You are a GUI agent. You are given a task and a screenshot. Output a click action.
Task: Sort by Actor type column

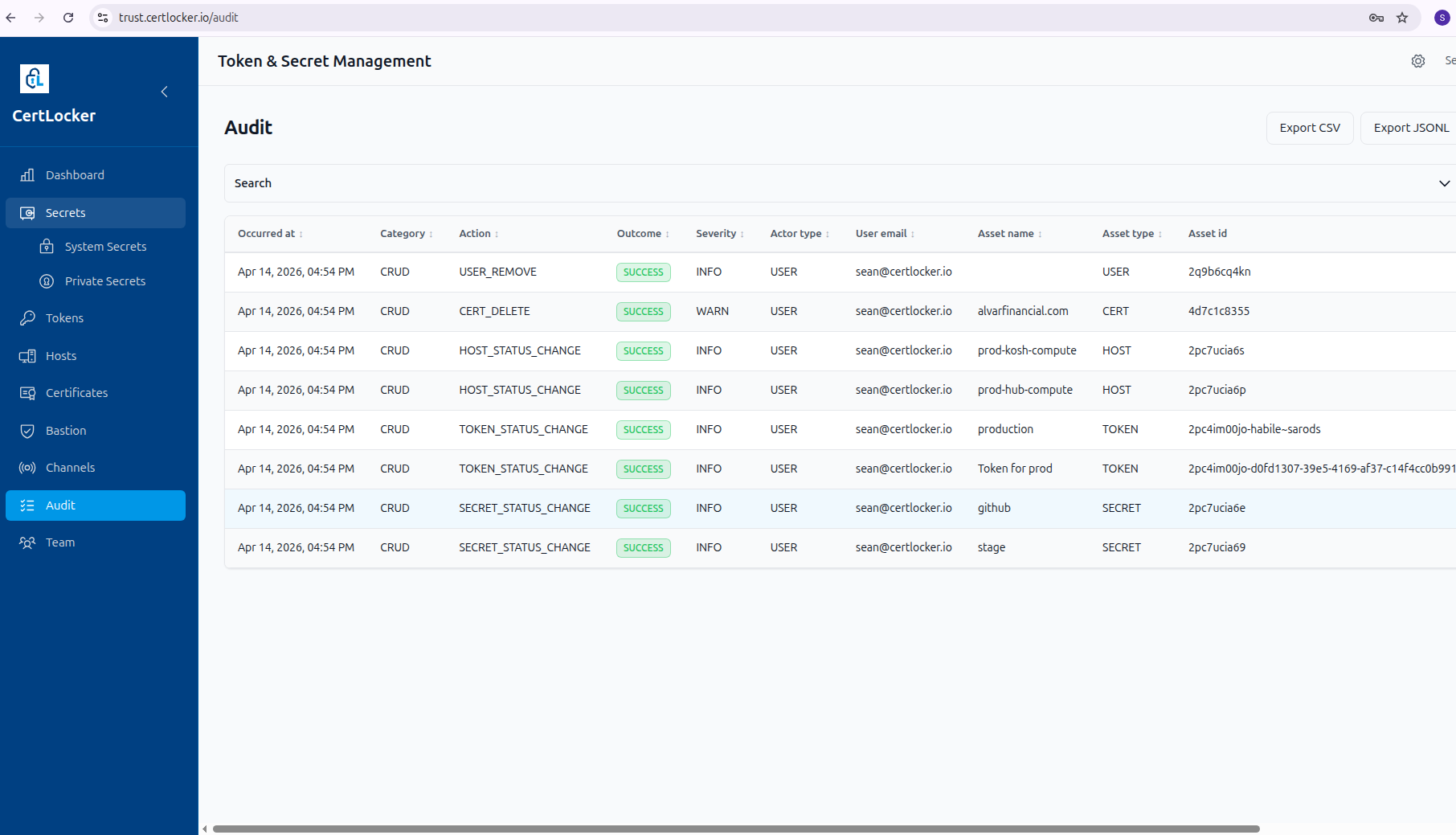pyautogui.click(x=800, y=234)
